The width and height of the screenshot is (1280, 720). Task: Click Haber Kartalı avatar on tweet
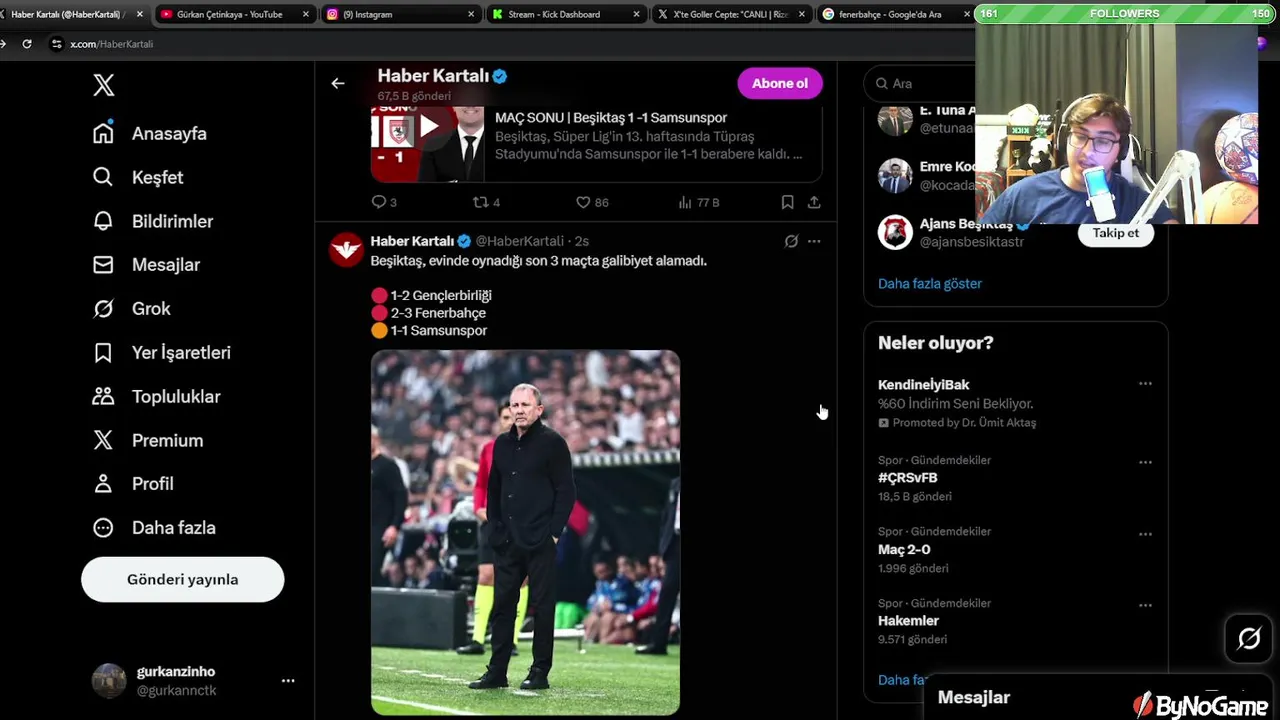point(346,249)
